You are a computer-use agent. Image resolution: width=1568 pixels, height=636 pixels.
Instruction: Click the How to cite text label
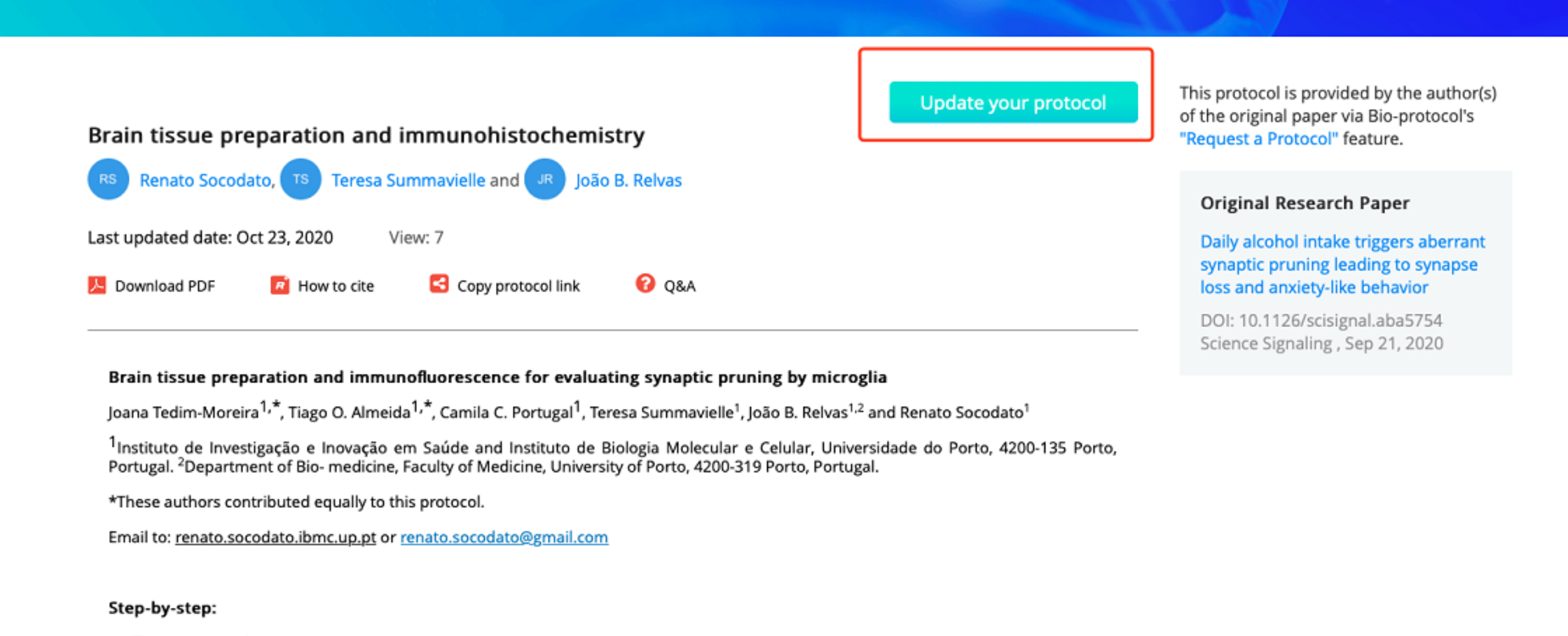[335, 286]
